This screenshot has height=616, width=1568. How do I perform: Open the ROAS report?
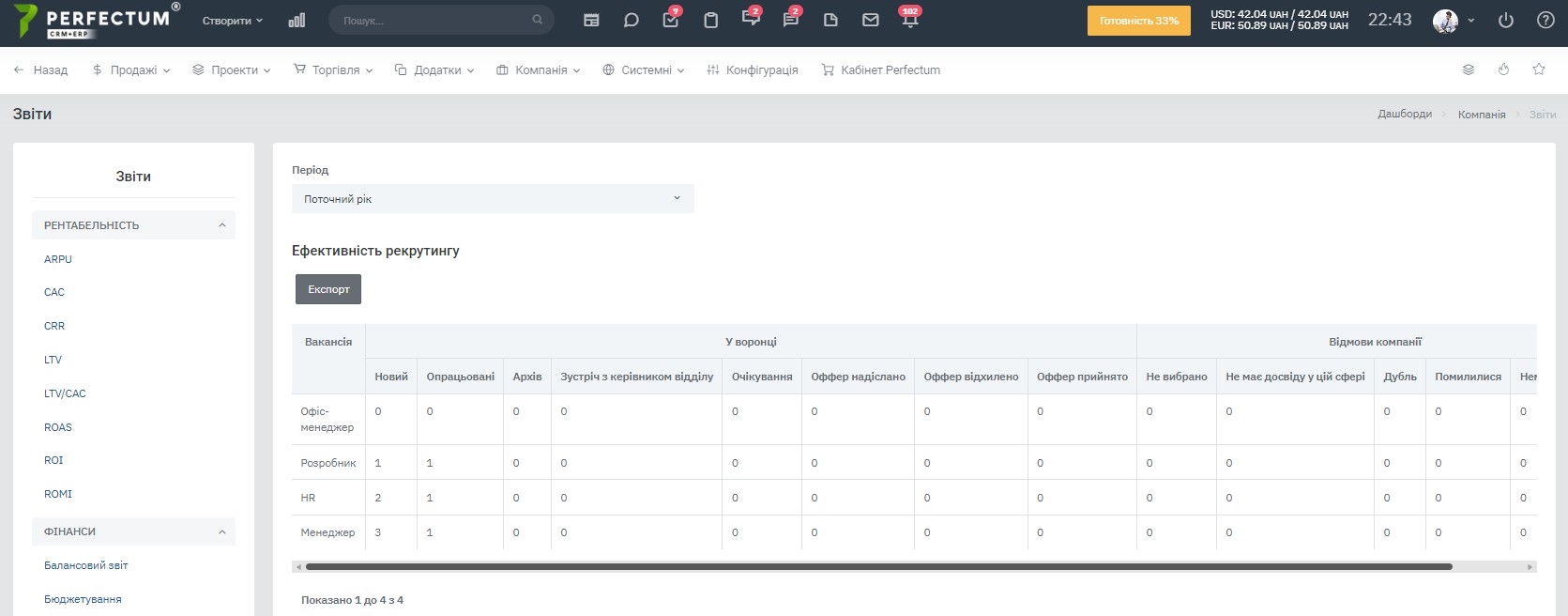(x=58, y=427)
